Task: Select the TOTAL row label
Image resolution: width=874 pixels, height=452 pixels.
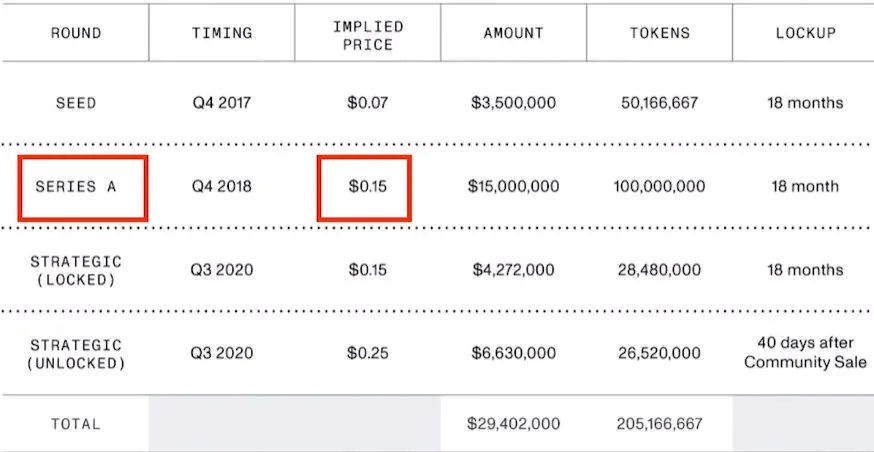Action: 76,424
